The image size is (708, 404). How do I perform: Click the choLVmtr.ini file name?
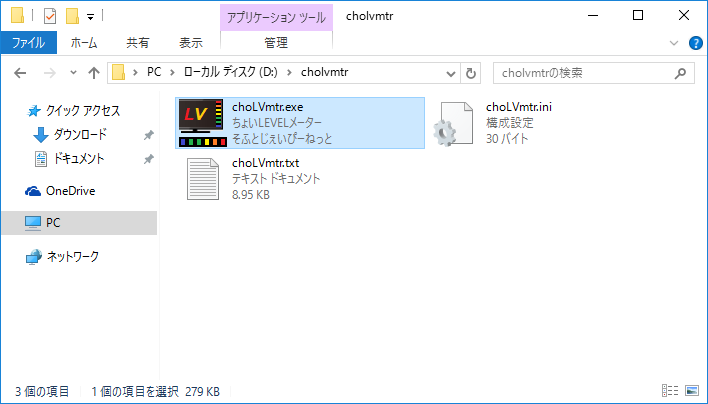(519, 107)
